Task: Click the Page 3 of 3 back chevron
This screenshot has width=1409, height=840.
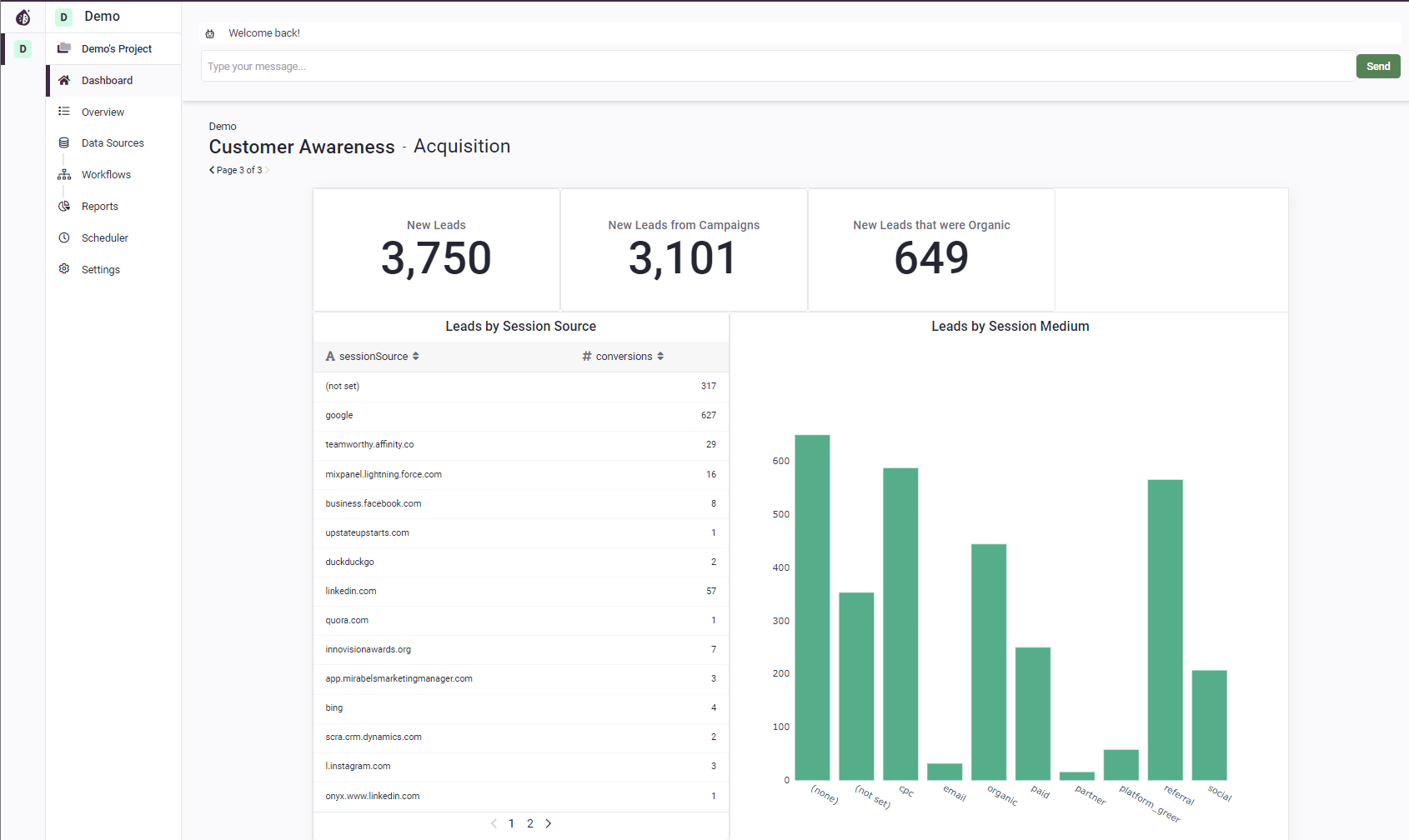Action: pyautogui.click(x=211, y=170)
